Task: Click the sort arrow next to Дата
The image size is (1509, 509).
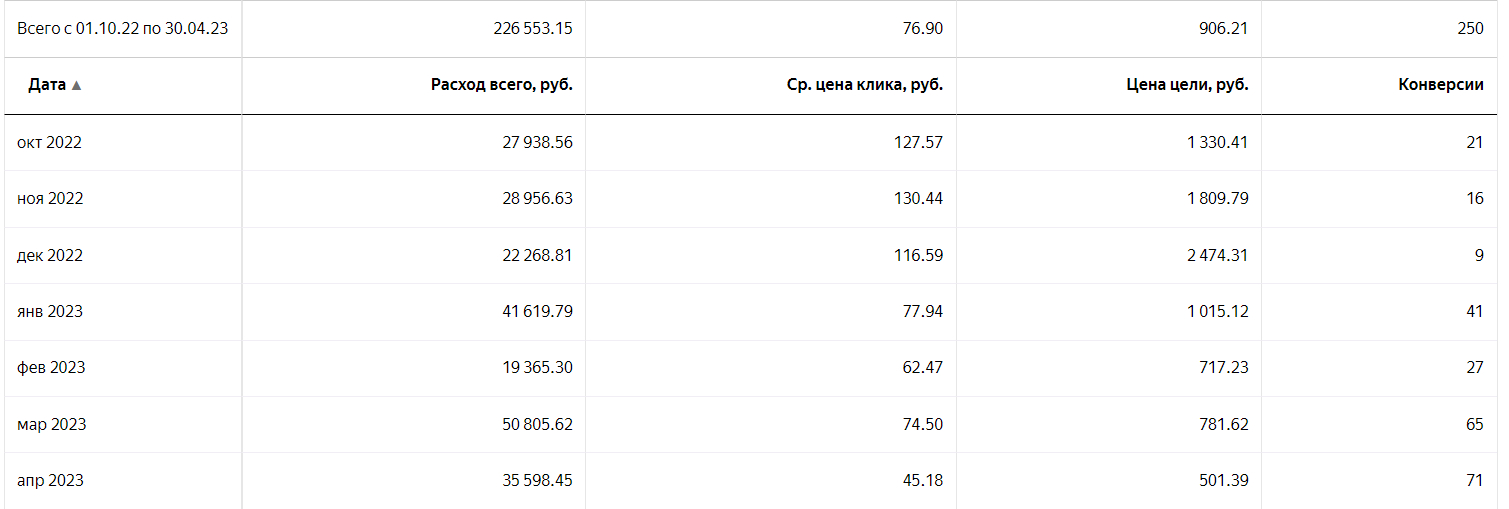Action: tap(77, 86)
